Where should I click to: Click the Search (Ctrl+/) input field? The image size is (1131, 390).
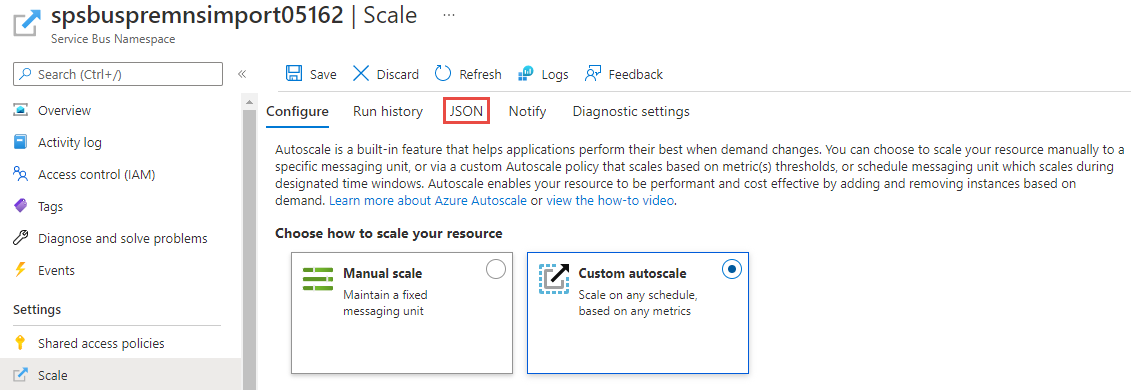(118, 74)
